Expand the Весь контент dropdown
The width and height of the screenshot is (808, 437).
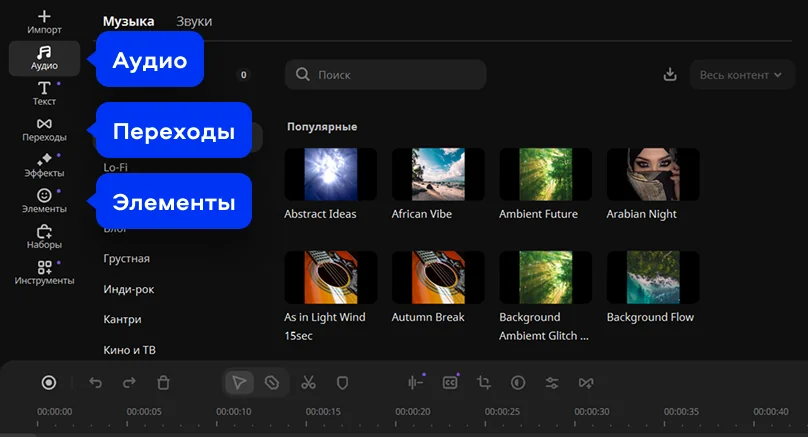click(x=742, y=75)
